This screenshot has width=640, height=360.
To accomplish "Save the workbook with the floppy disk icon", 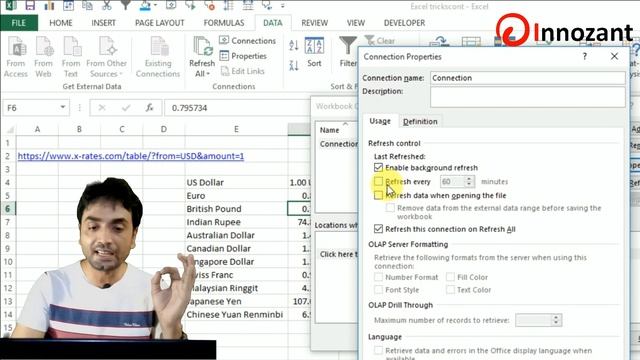I will pos(30,5).
